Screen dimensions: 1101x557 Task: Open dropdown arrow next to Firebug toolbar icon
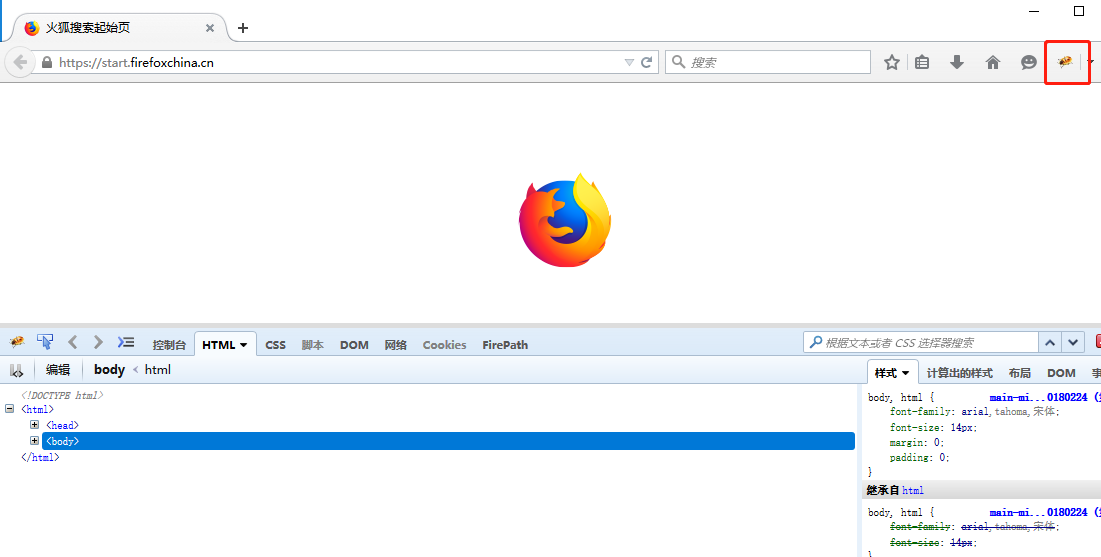pyautogui.click(x=1090, y=62)
